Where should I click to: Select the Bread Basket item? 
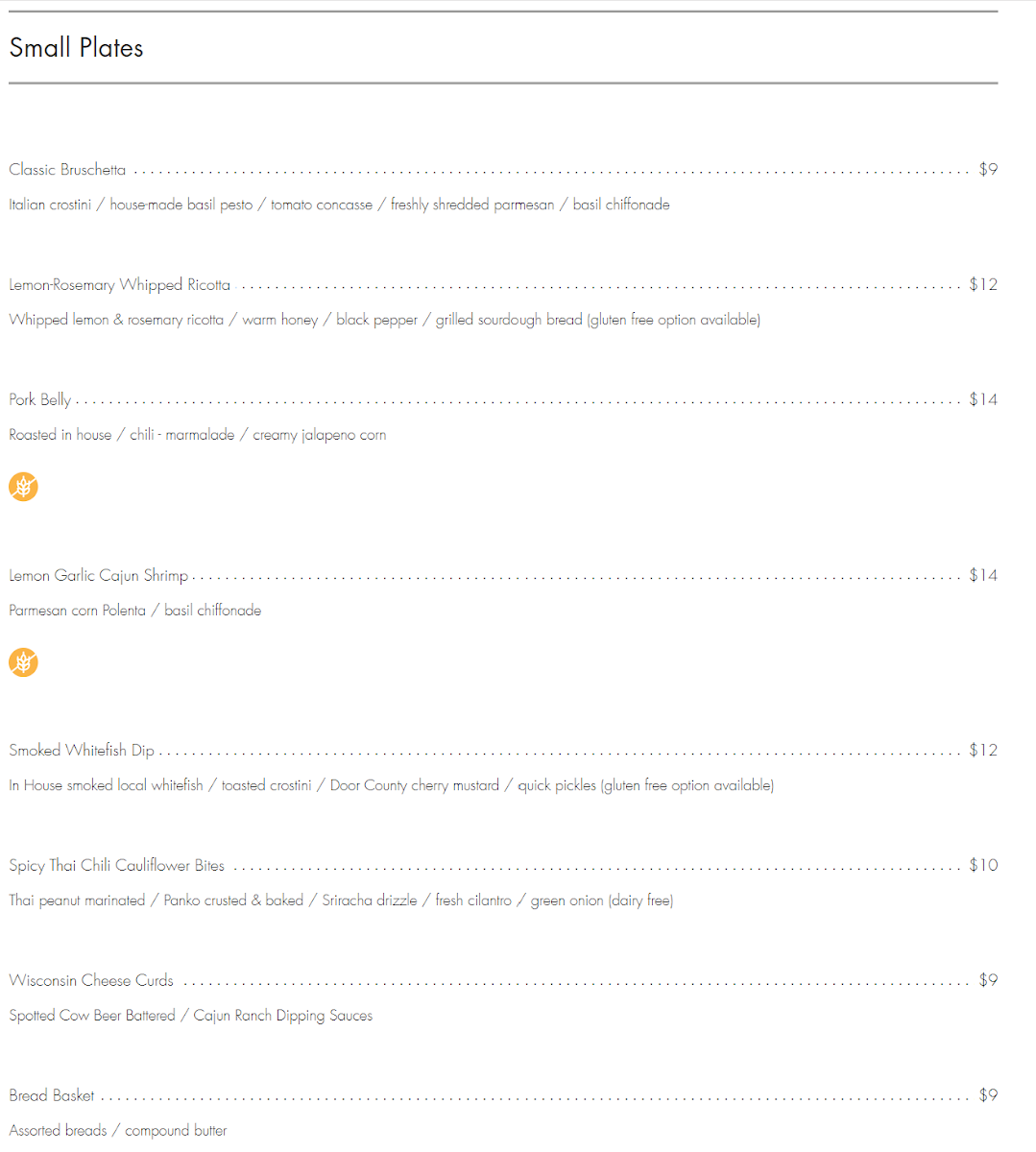(x=52, y=1096)
